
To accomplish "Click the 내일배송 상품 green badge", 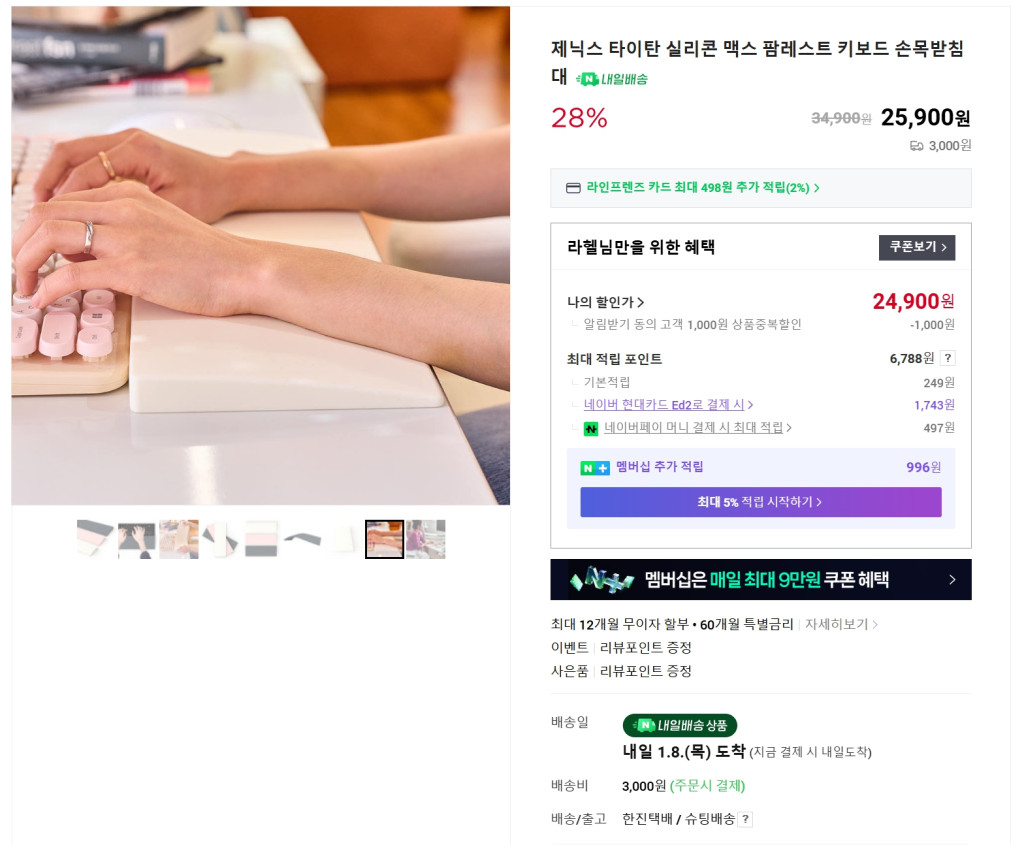I will click(x=680, y=725).
